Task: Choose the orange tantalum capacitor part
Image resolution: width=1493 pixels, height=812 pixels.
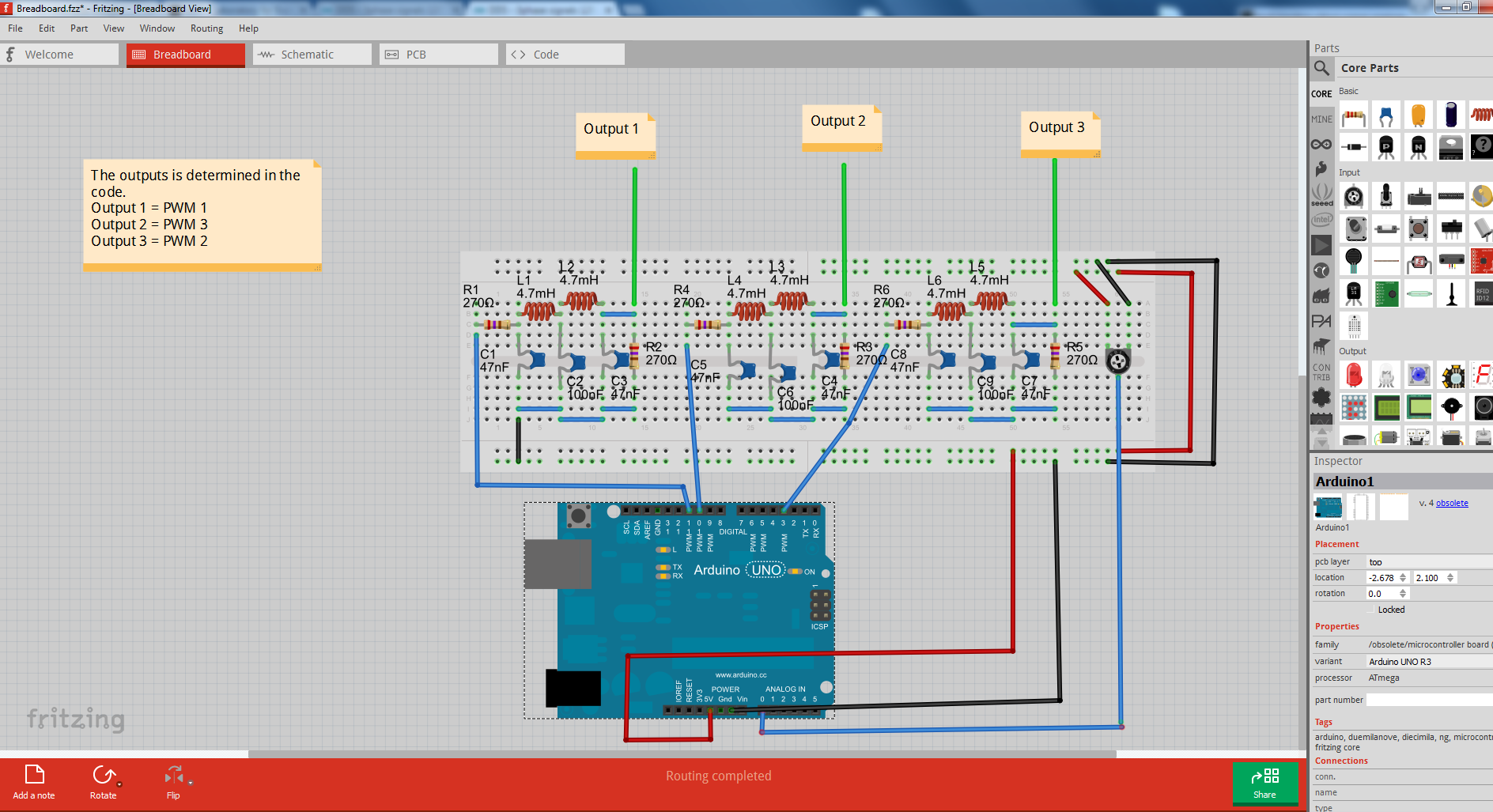Action: point(1419,115)
